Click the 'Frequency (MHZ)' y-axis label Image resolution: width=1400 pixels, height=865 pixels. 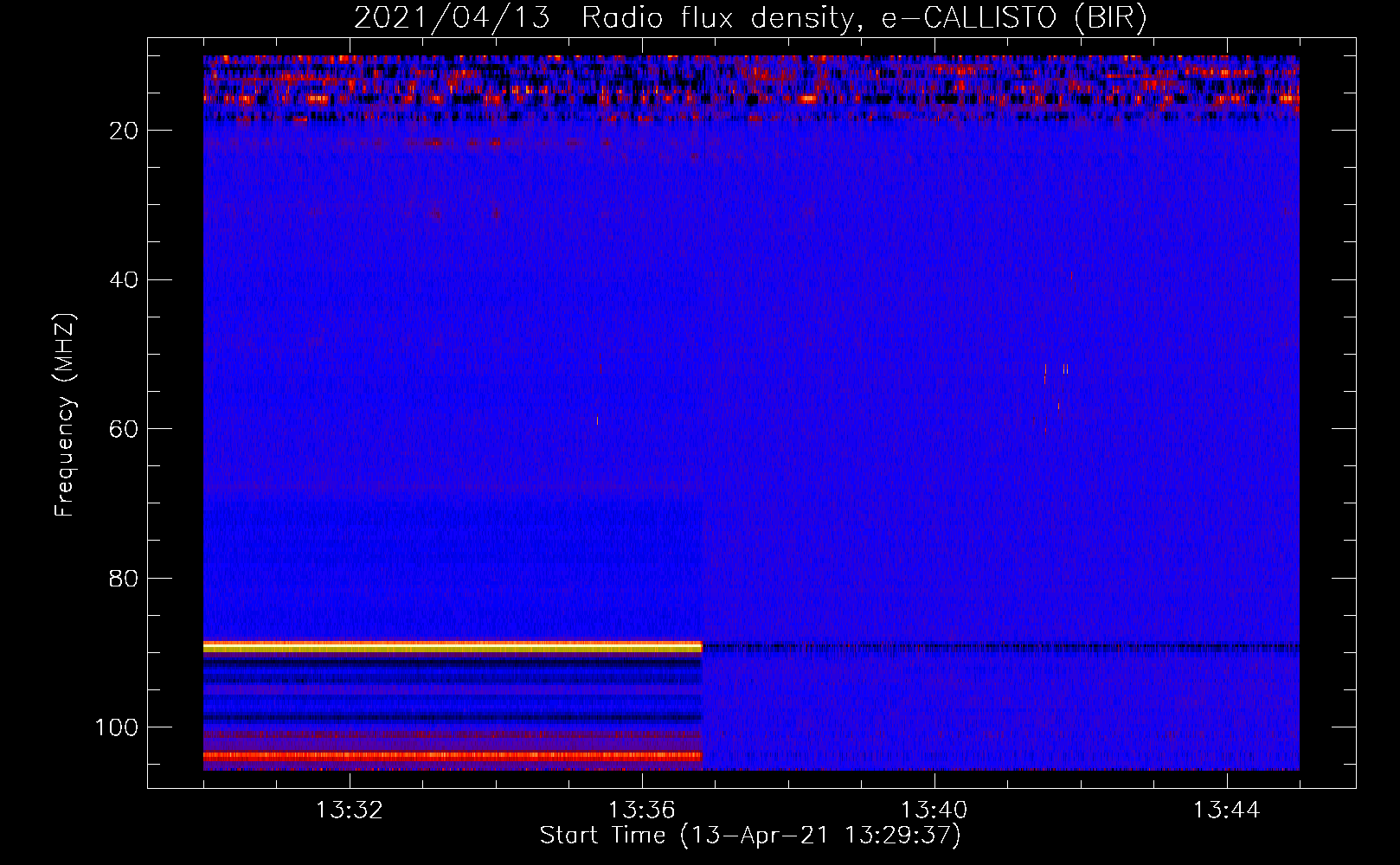[65, 415]
